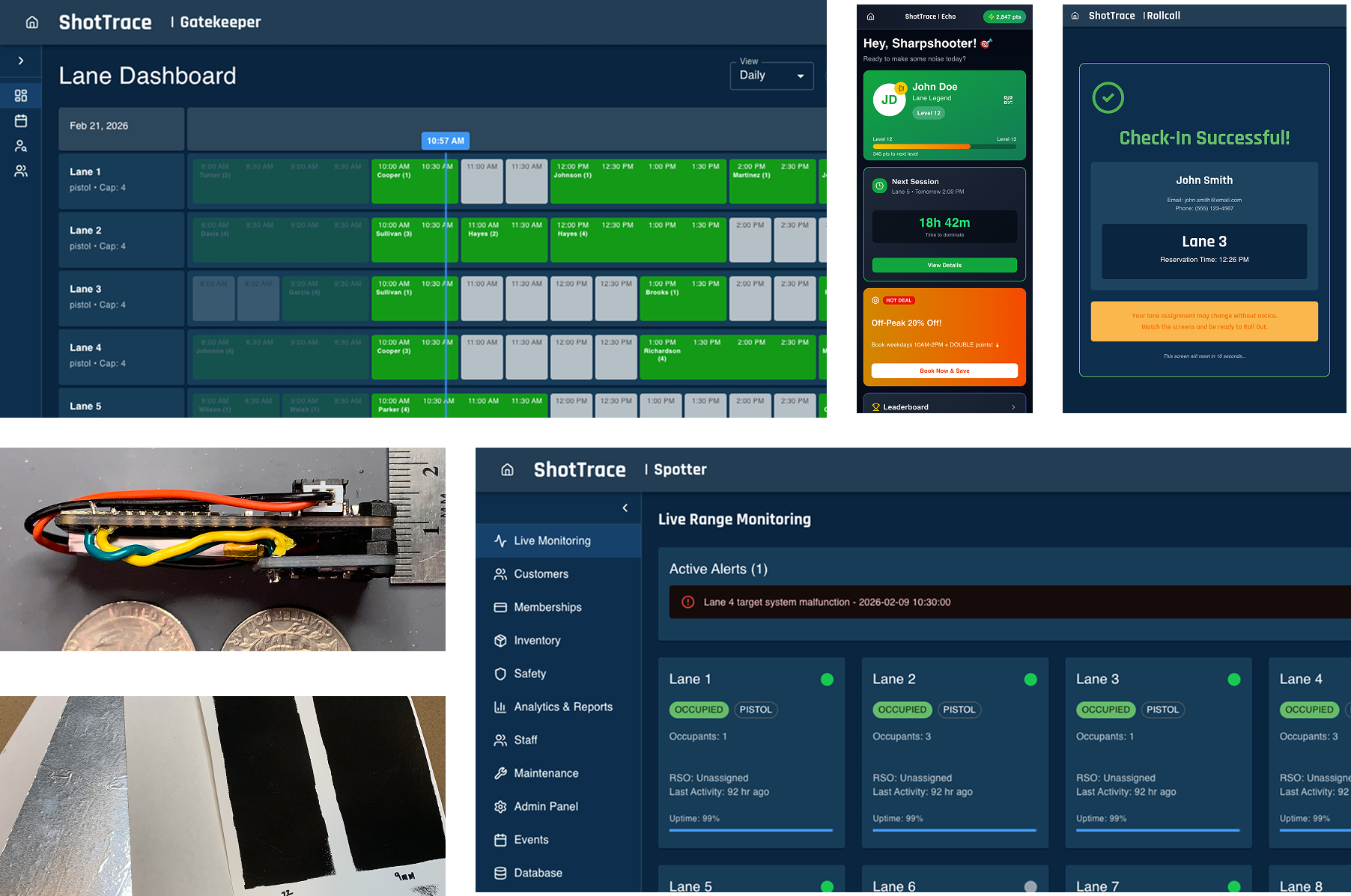Click the Level 12 progress bar
Viewport: 1351px width, 896px height.
944,147
